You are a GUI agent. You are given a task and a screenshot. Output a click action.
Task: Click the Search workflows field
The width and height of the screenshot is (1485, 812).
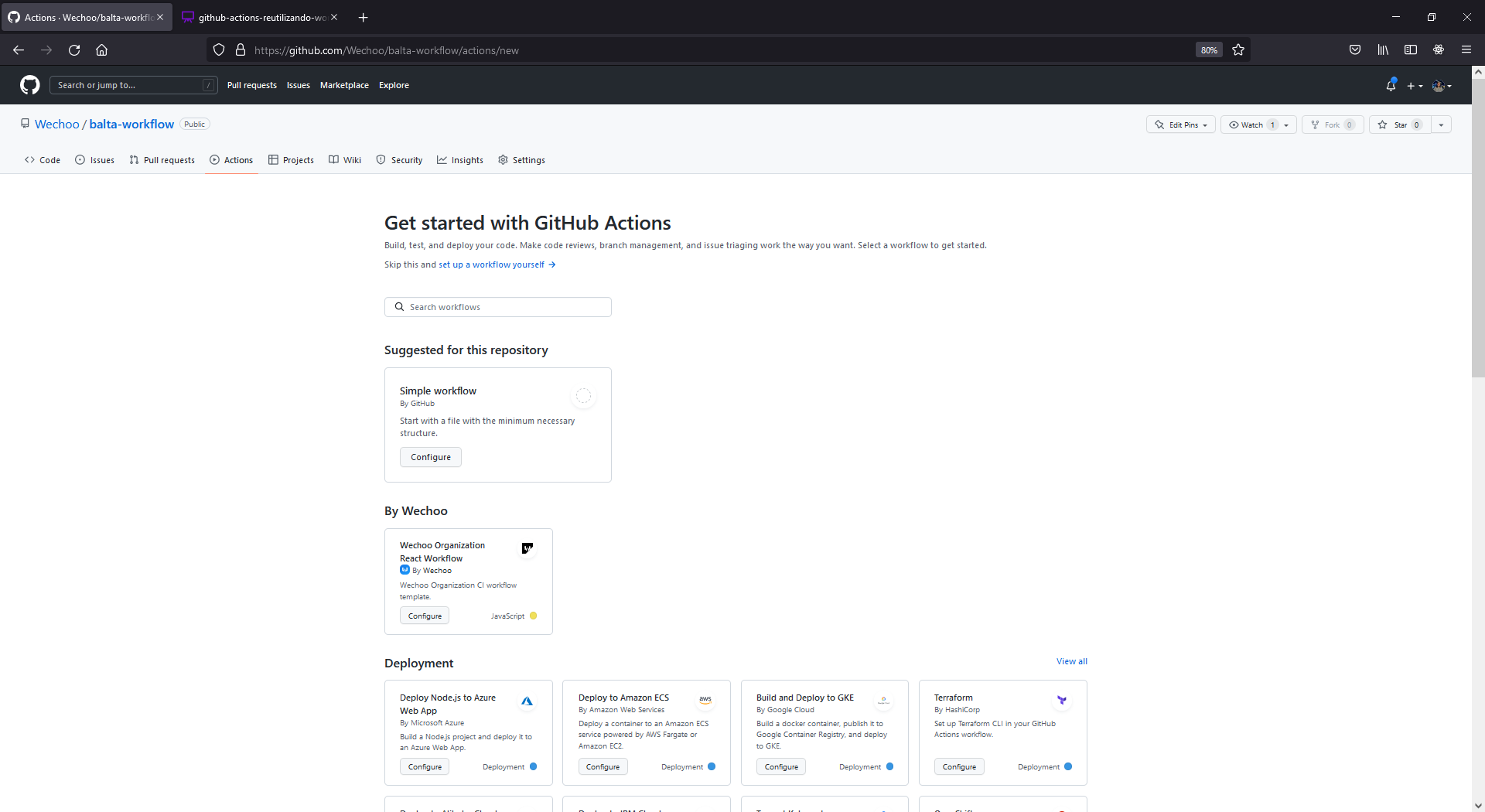click(498, 307)
